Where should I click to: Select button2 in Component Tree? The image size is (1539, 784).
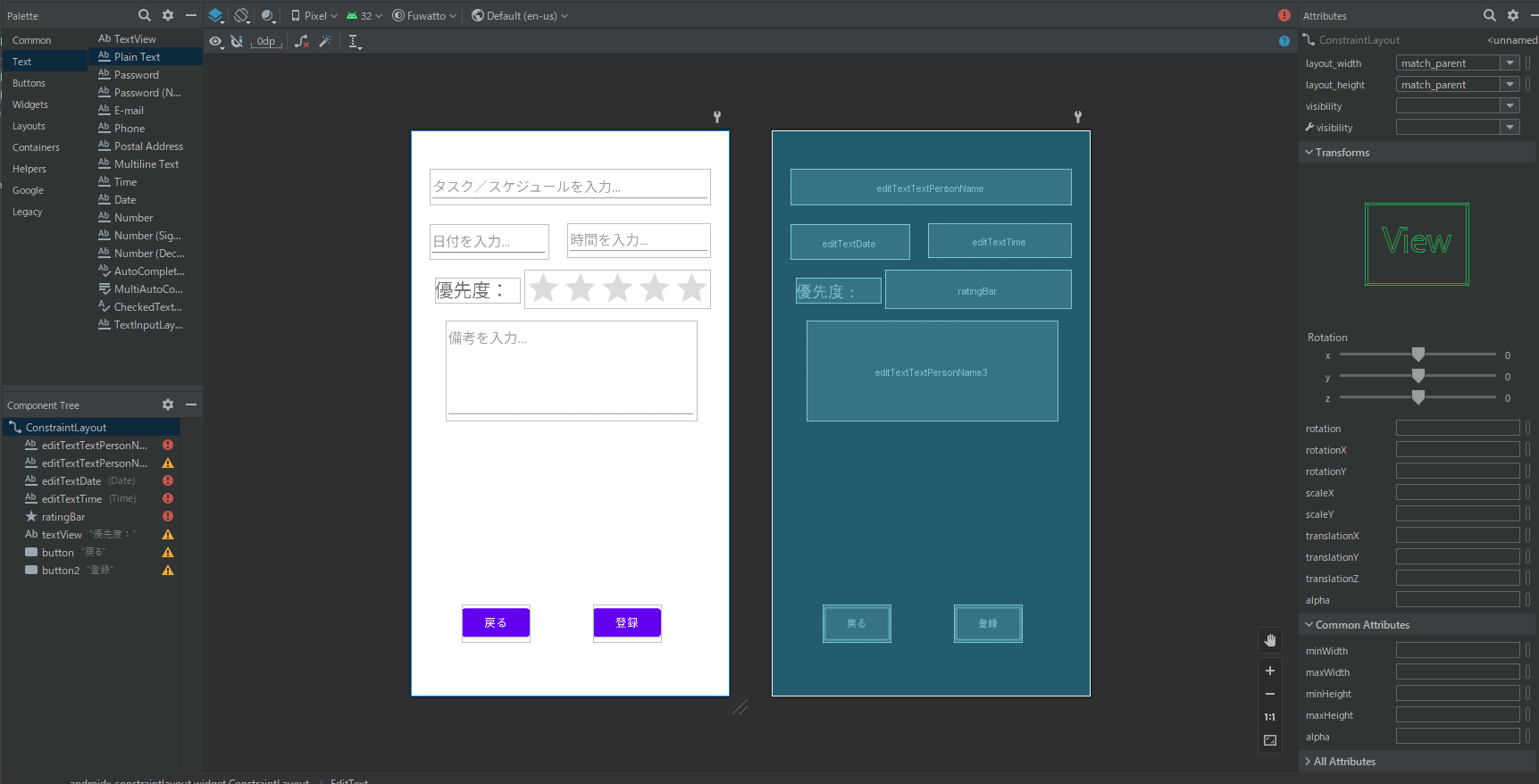[x=90, y=571]
